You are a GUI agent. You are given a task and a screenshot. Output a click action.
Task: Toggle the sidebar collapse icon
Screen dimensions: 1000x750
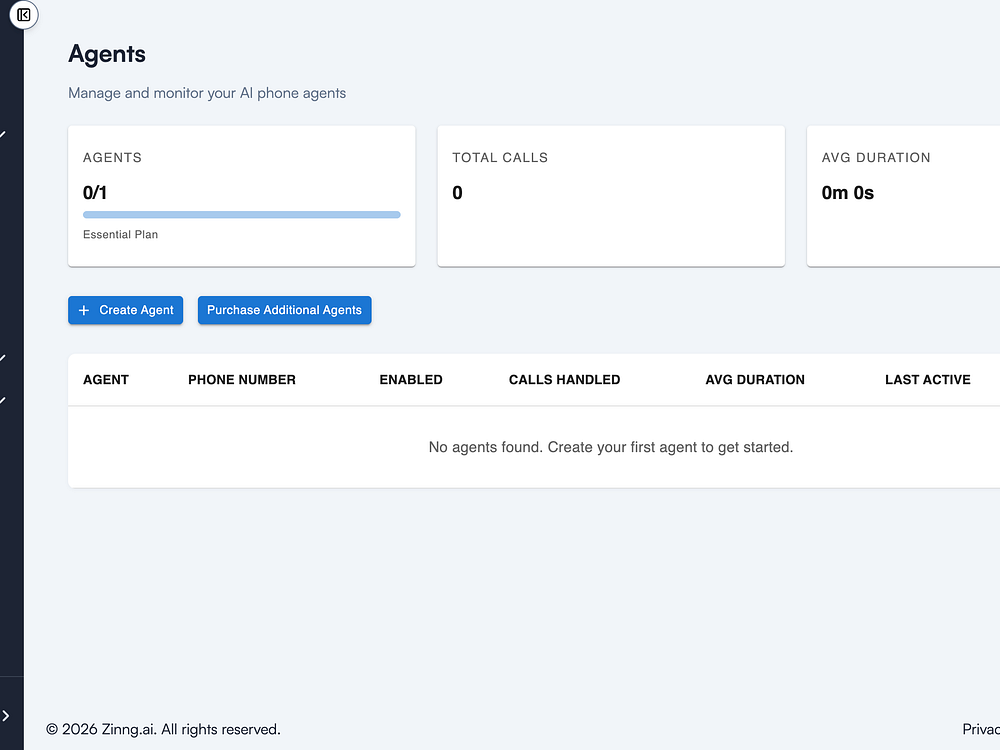click(24, 15)
